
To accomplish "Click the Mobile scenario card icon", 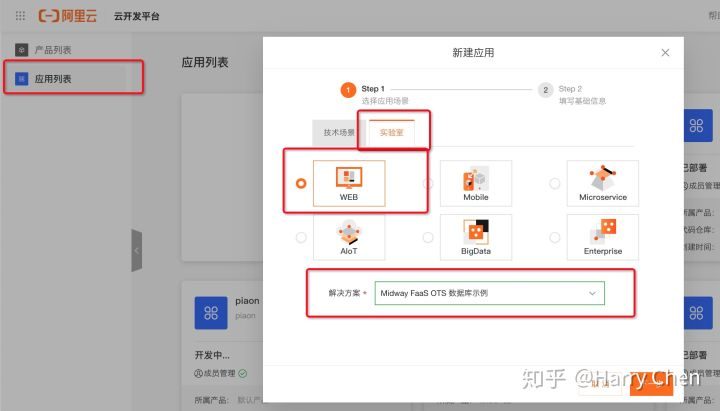I will click(476, 179).
